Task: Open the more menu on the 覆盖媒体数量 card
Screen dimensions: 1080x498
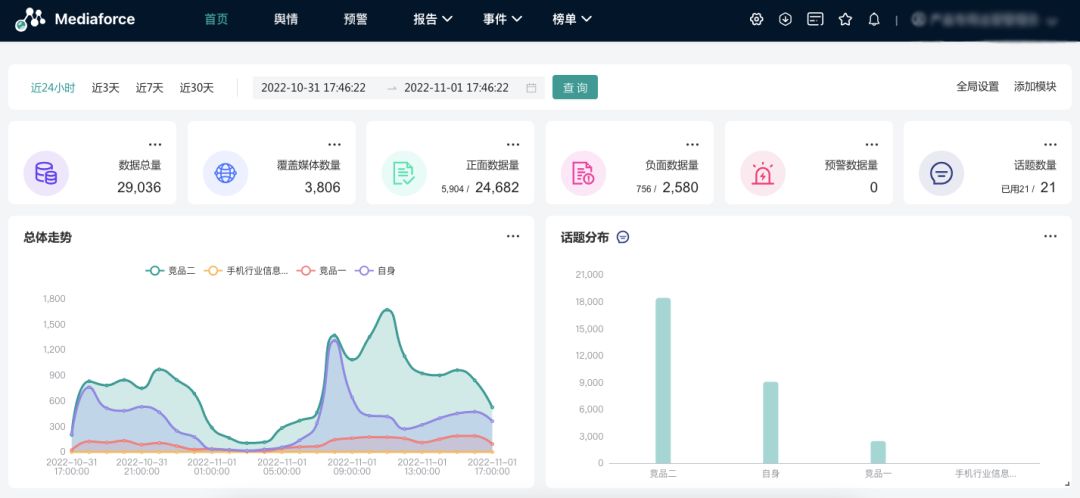Action: coord(334,145)
